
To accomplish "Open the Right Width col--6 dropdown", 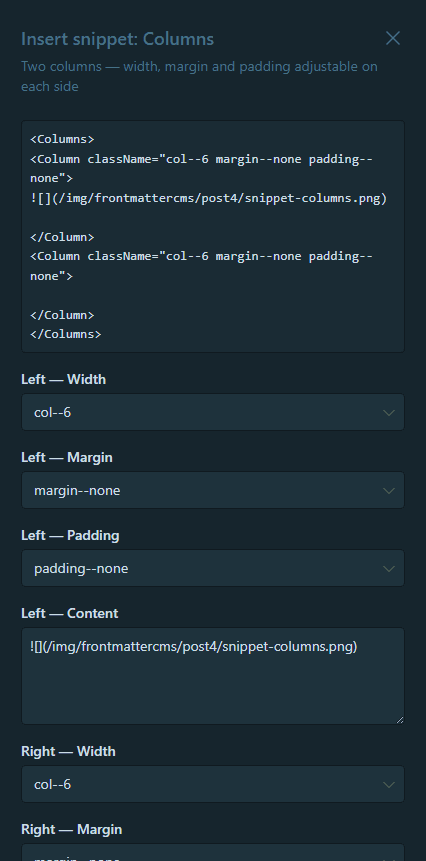I will point(213,785).
